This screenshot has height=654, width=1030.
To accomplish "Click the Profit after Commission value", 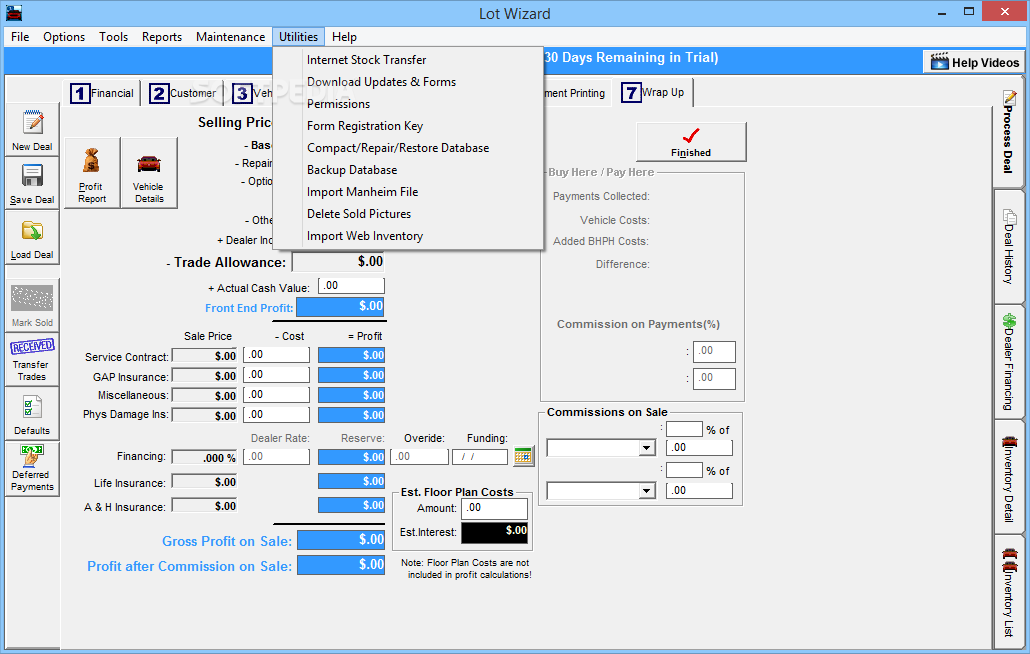I will (341, 565).
